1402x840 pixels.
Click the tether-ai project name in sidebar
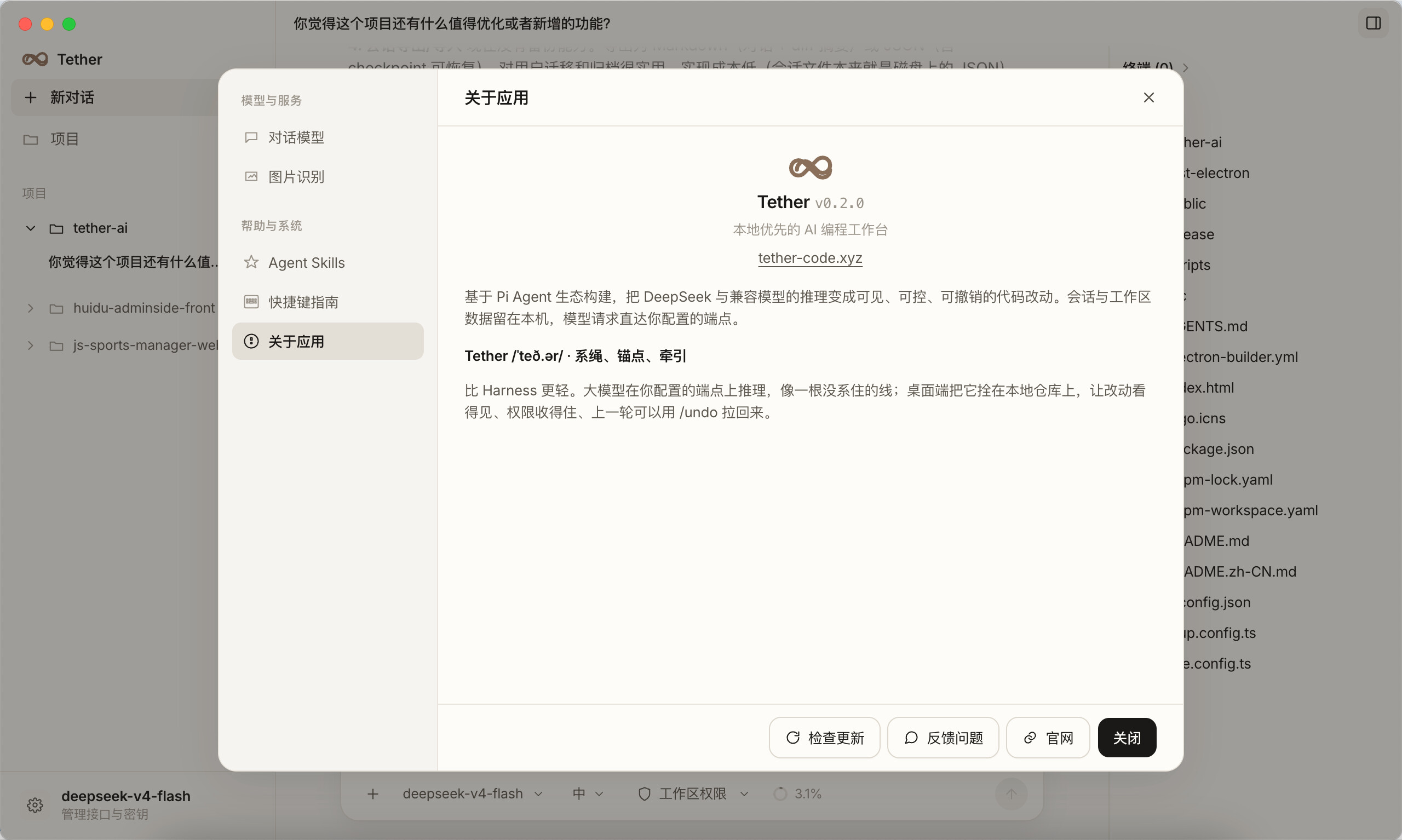100,228
